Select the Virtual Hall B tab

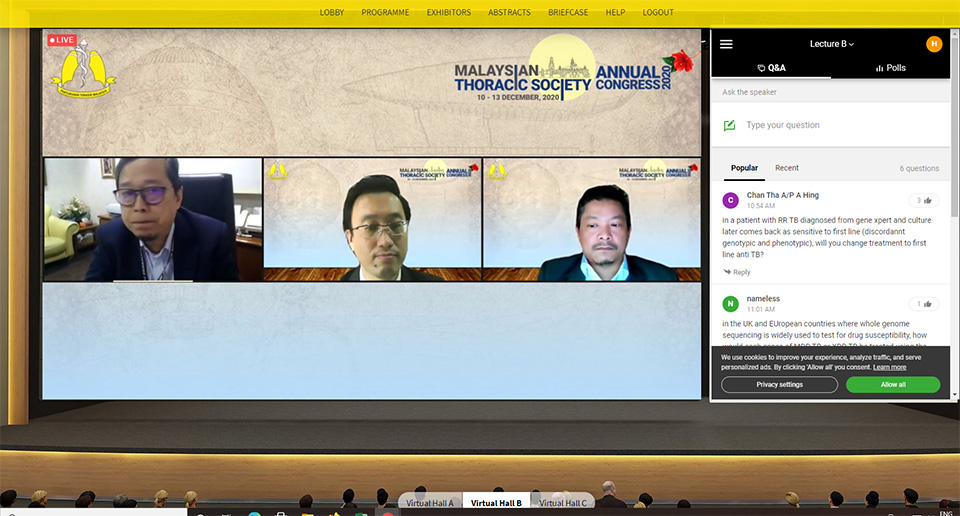496,503
